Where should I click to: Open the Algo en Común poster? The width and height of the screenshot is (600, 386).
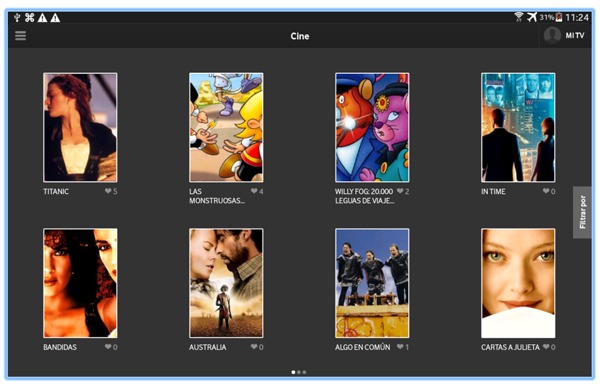pyautogui.click(x=372, y=283)
